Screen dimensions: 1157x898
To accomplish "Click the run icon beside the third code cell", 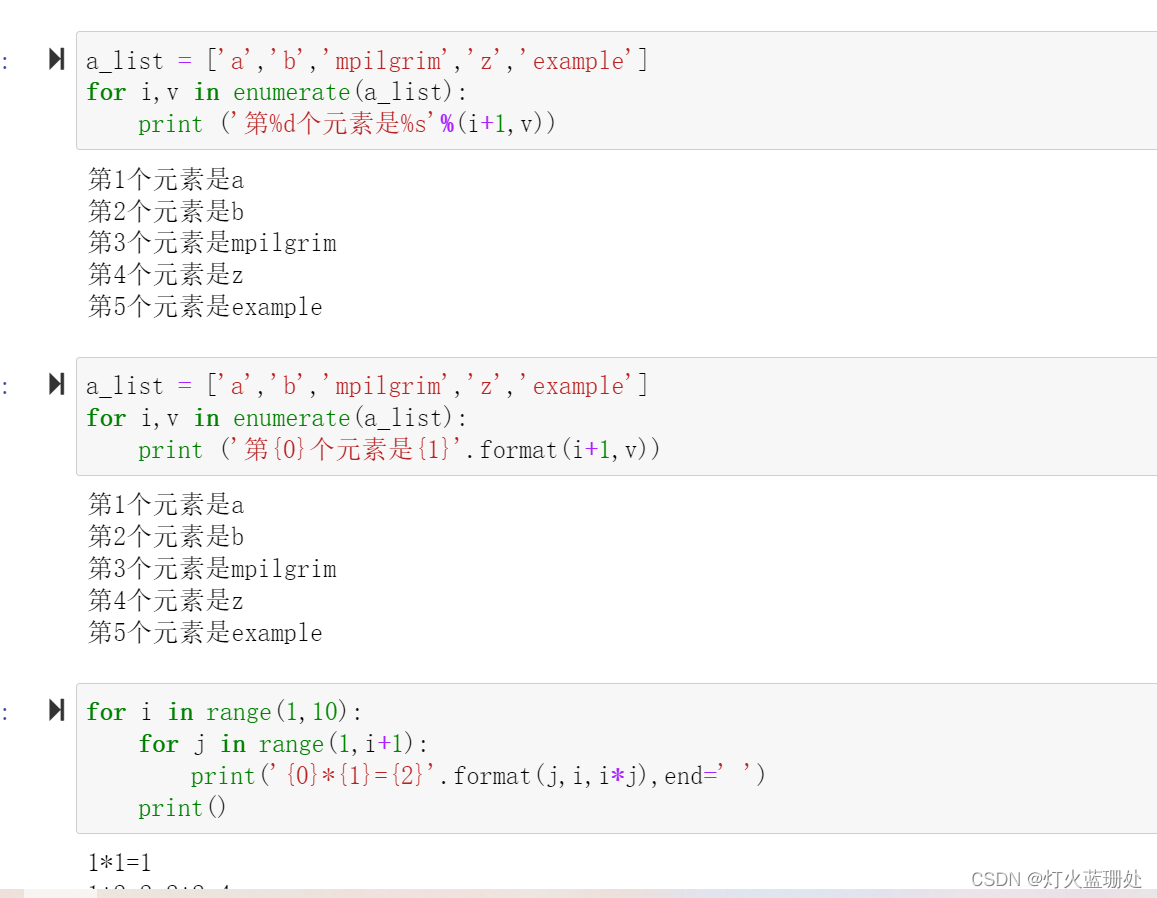I will (x=57, y=711).
